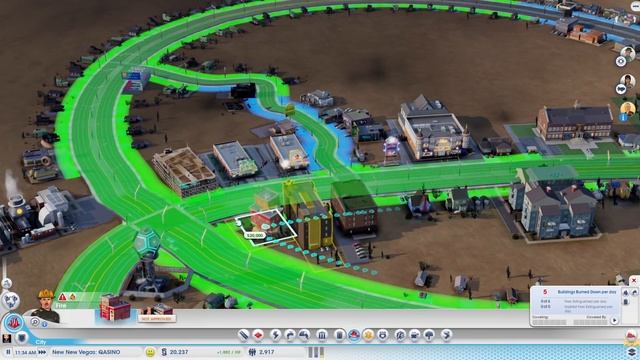Switch to the City tab
Image resolution: width=640 pixels, height=360 pixels.
pyautogui.click(x=41, y=342)
